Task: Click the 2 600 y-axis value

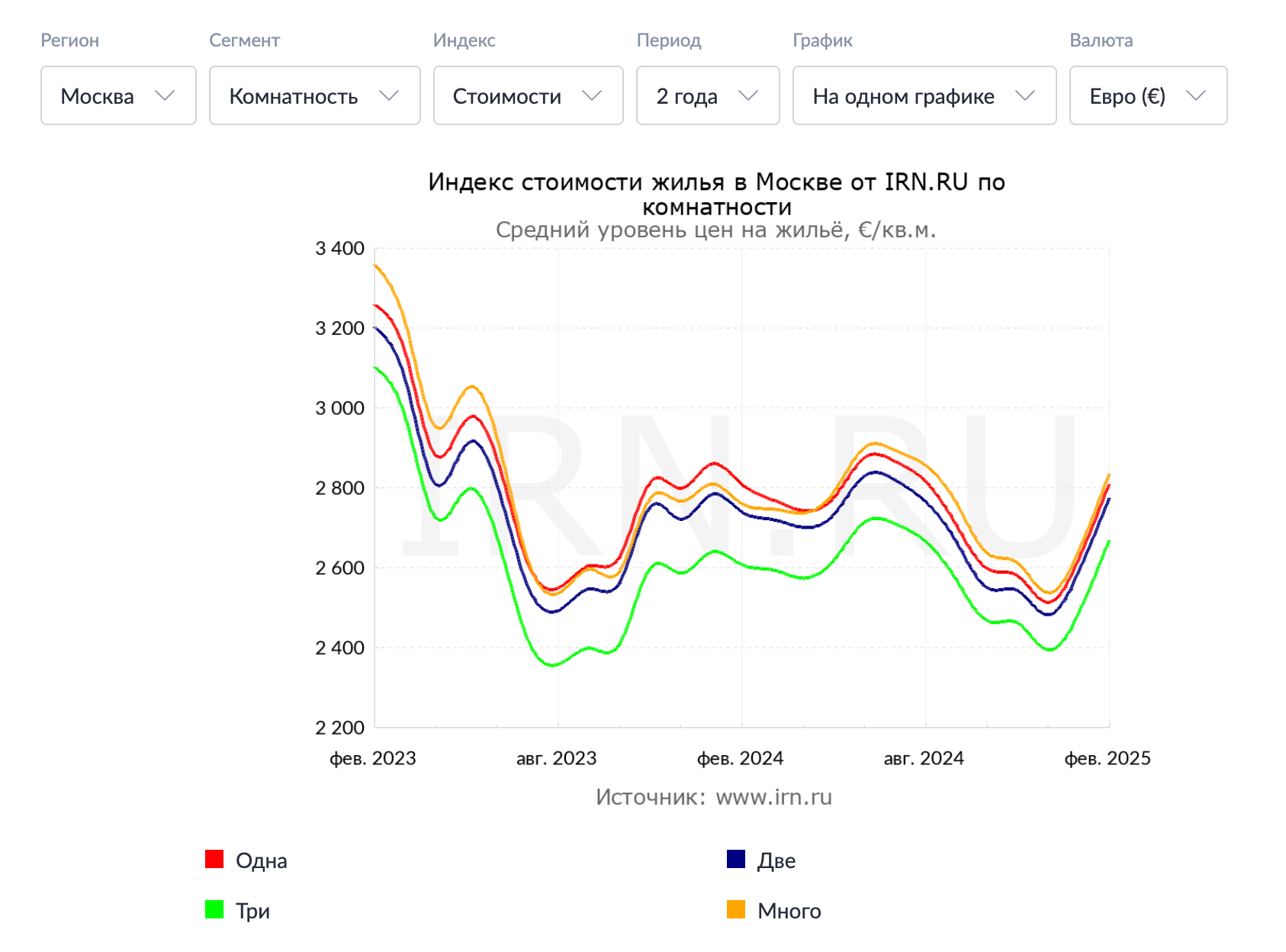Action: [x=340, y=568]
